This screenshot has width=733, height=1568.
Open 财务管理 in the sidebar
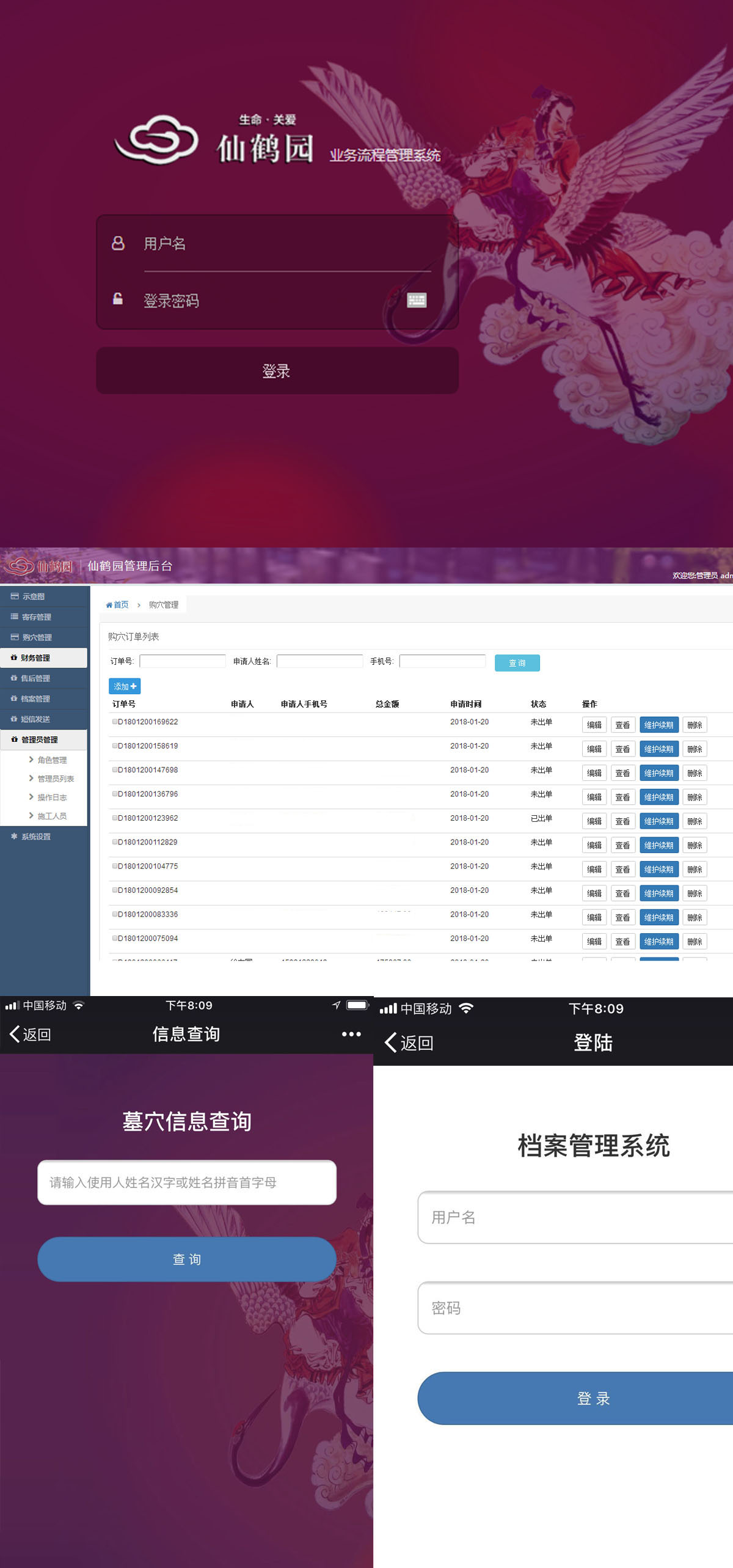click(44, 658)
